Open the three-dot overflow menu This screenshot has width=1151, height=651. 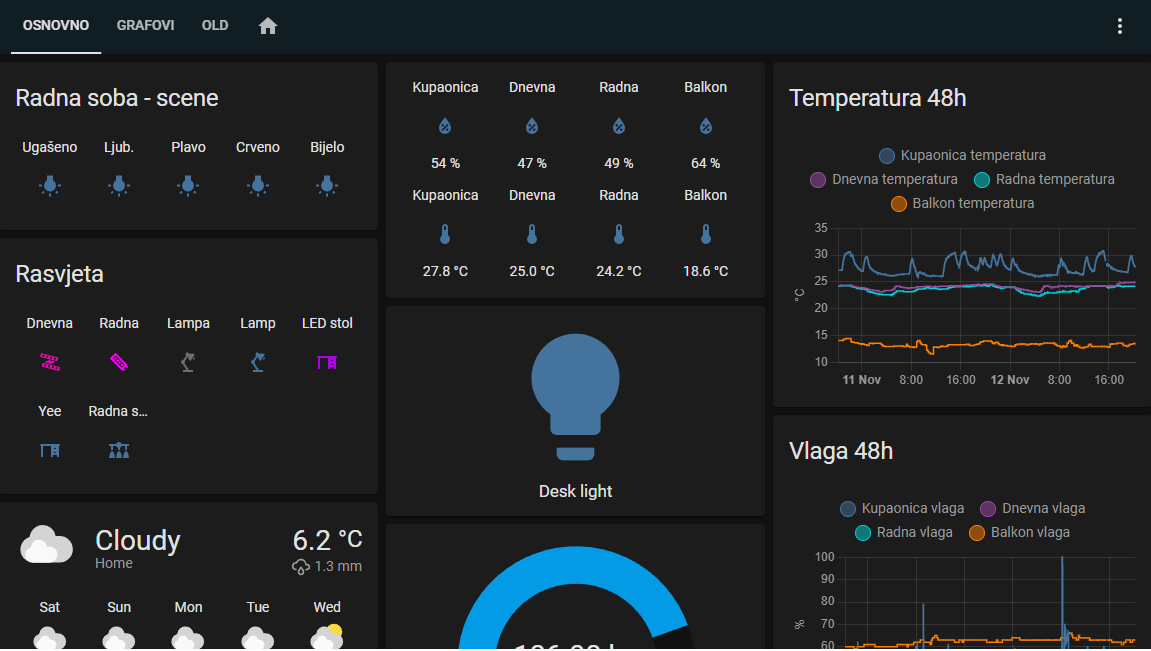click(1119, 26)
